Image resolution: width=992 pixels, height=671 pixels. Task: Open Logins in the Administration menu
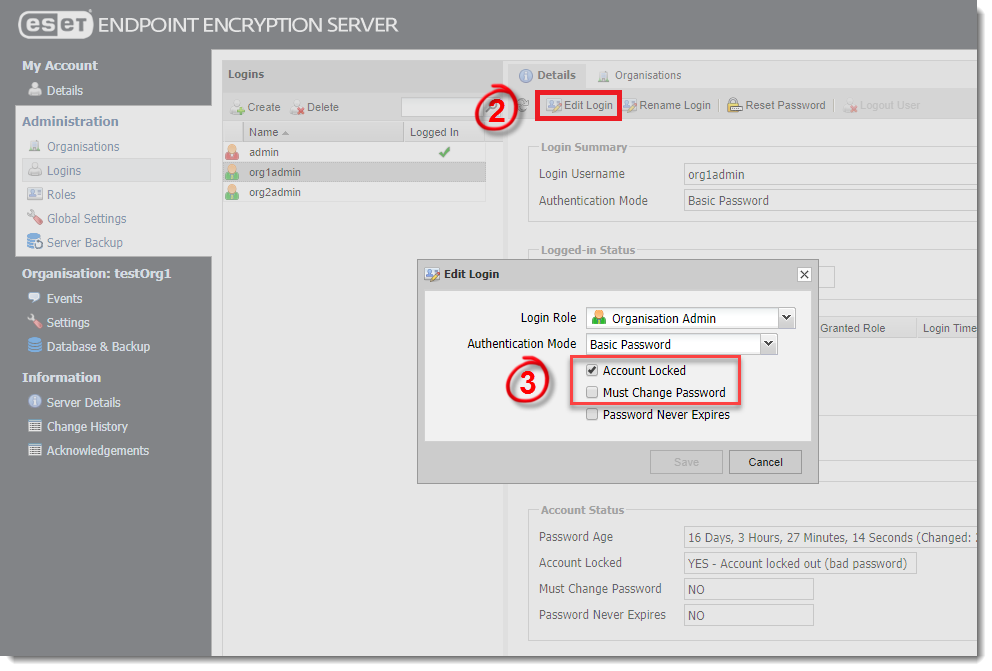pyautogui.click(x=116, y=170)
